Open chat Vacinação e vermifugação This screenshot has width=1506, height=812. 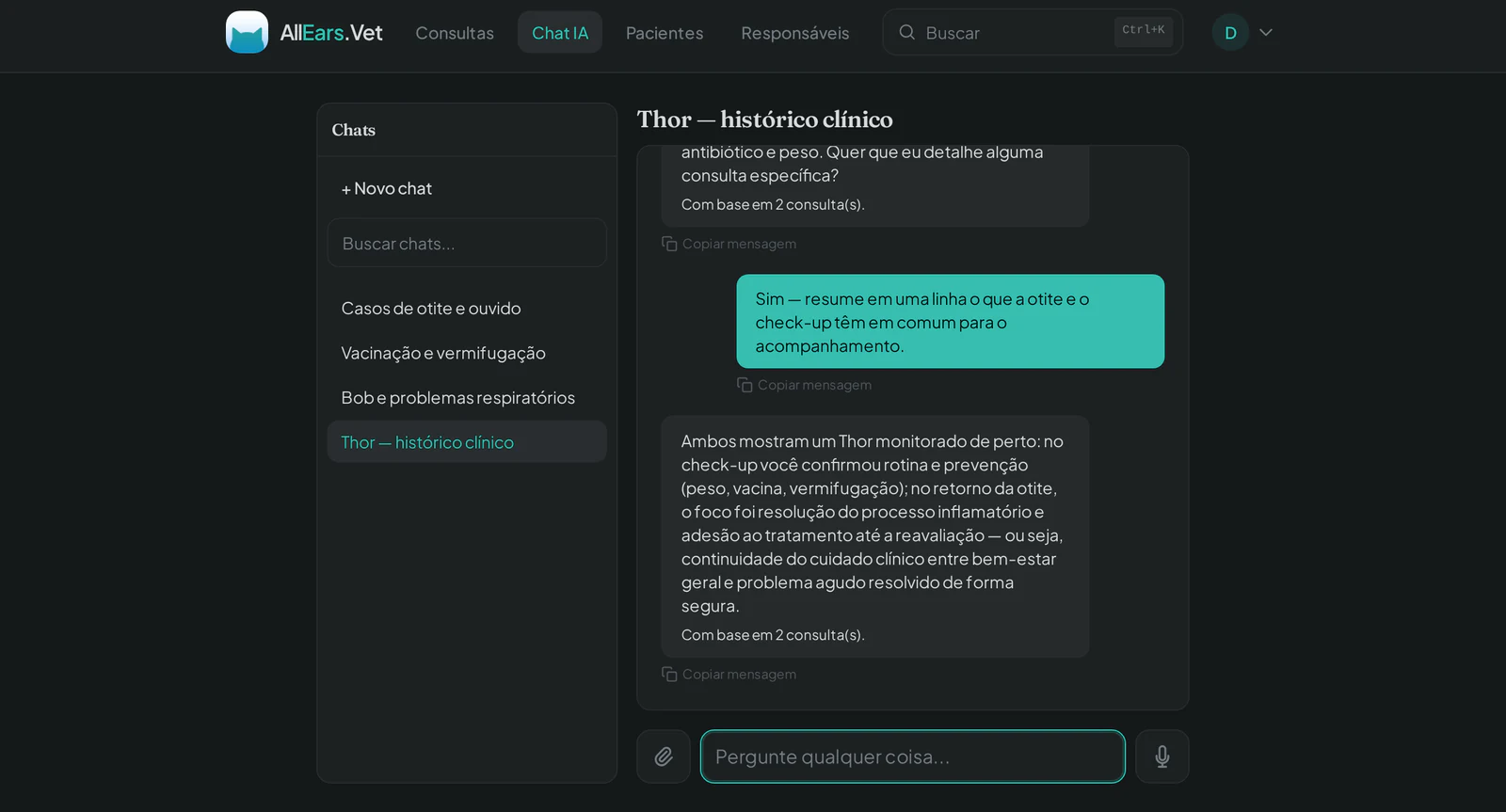(467, 353)
